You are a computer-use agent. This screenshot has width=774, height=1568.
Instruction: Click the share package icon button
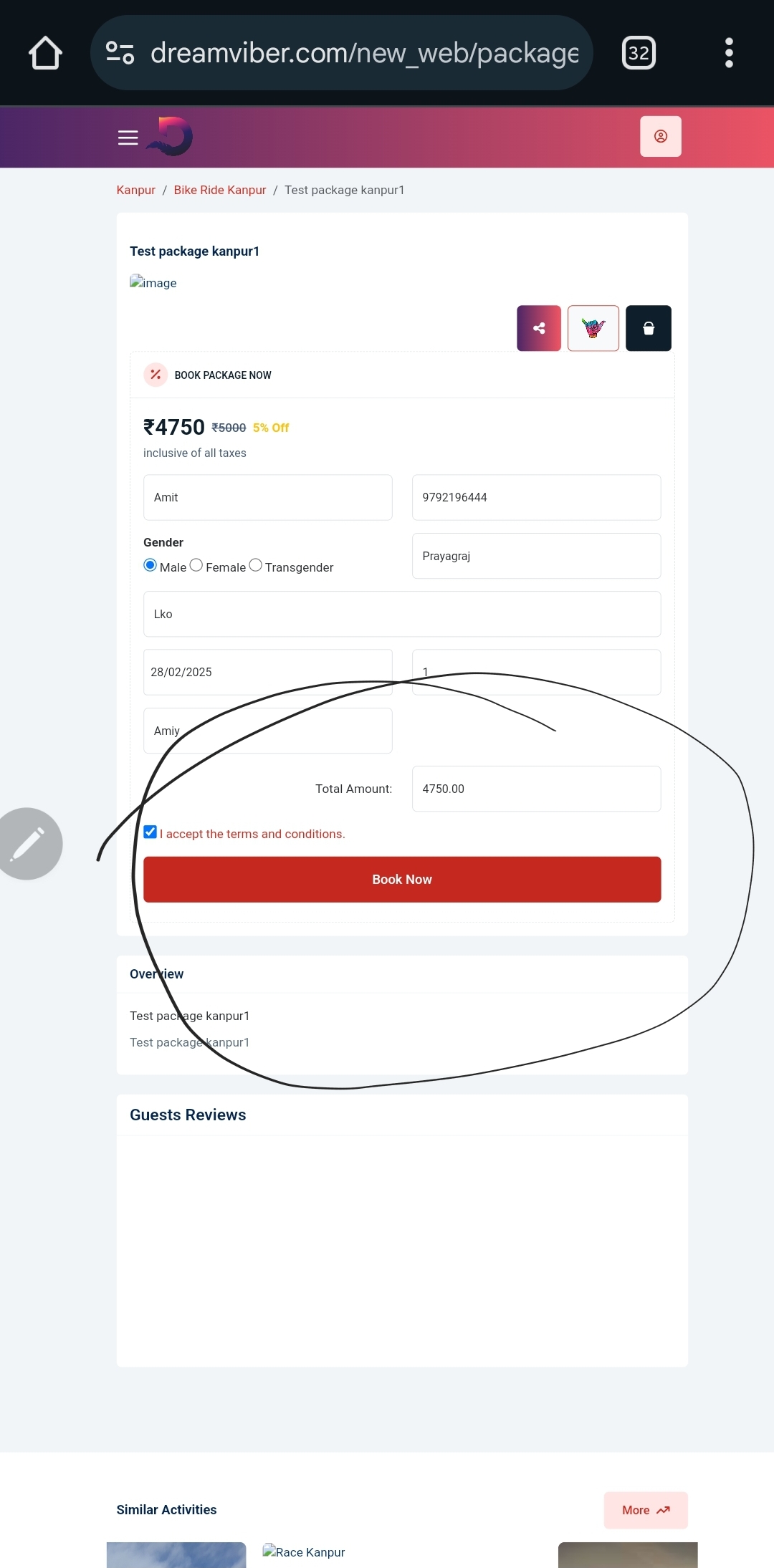tap(539, 328)
